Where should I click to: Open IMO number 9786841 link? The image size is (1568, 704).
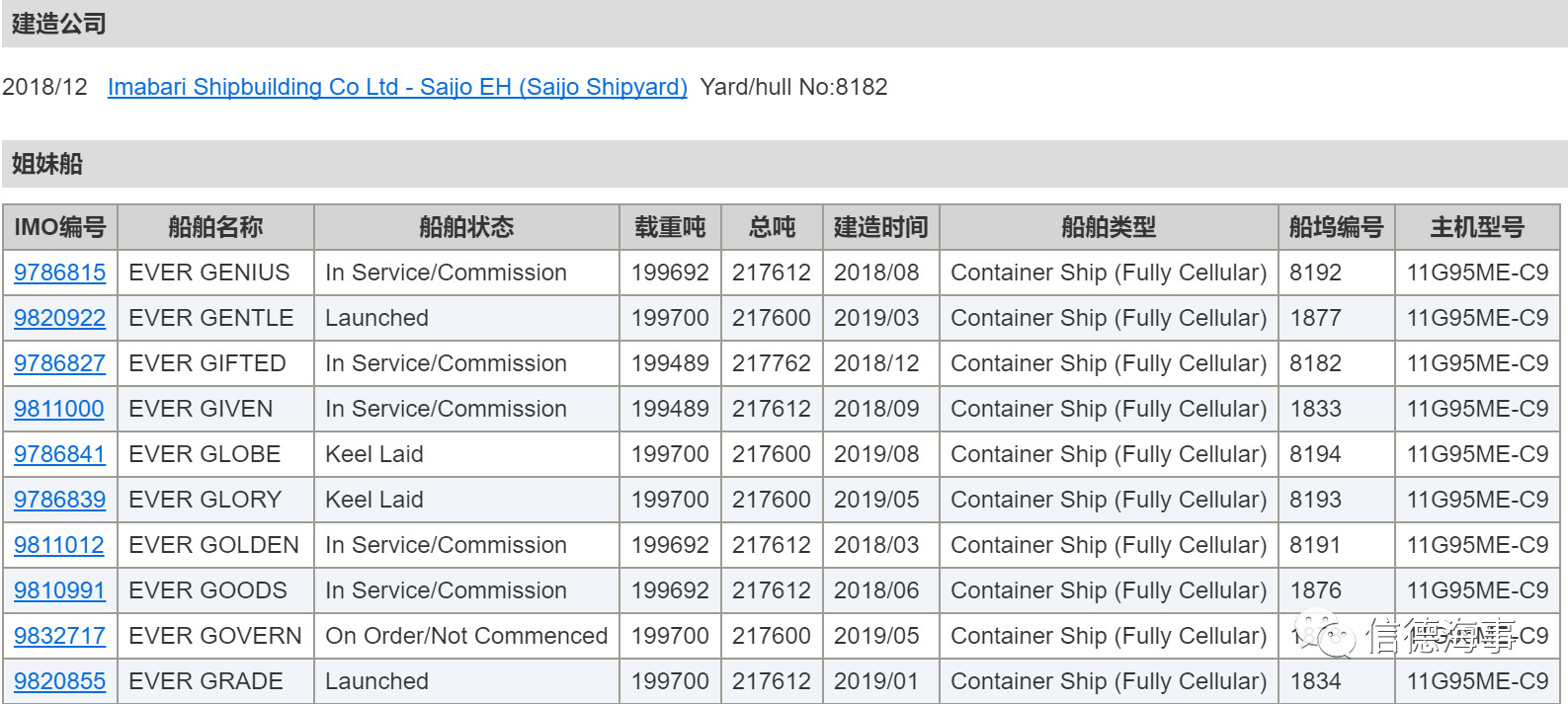click(59, 454)
